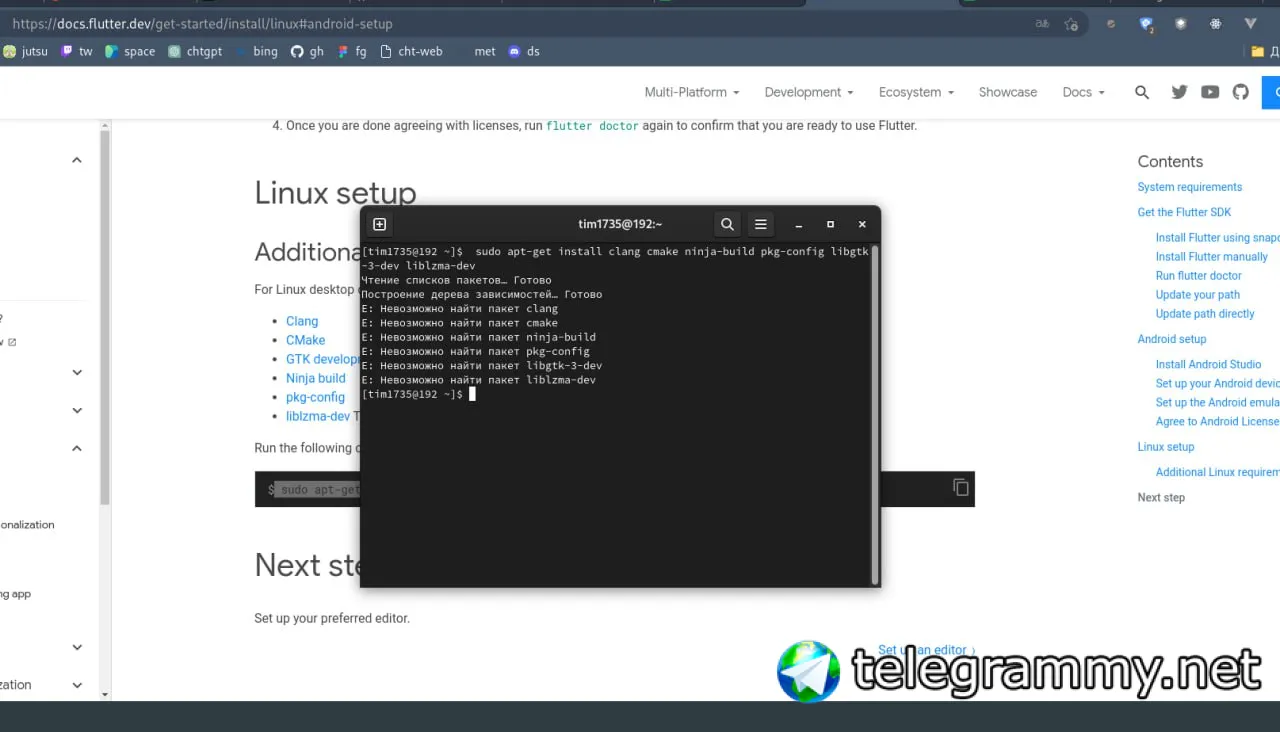Go to Update path directly section
This screenshot has height=732, width=1280.
click(x=1205, y=314)
